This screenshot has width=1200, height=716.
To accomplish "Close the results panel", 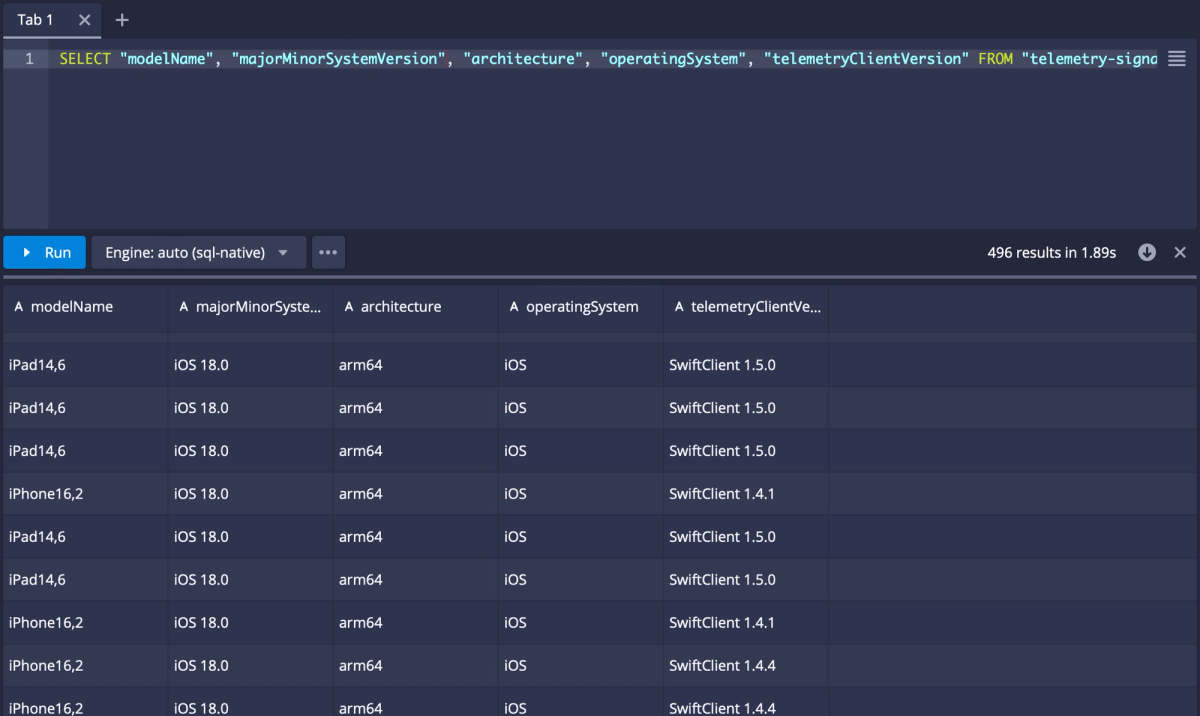I will (1180, 253).
